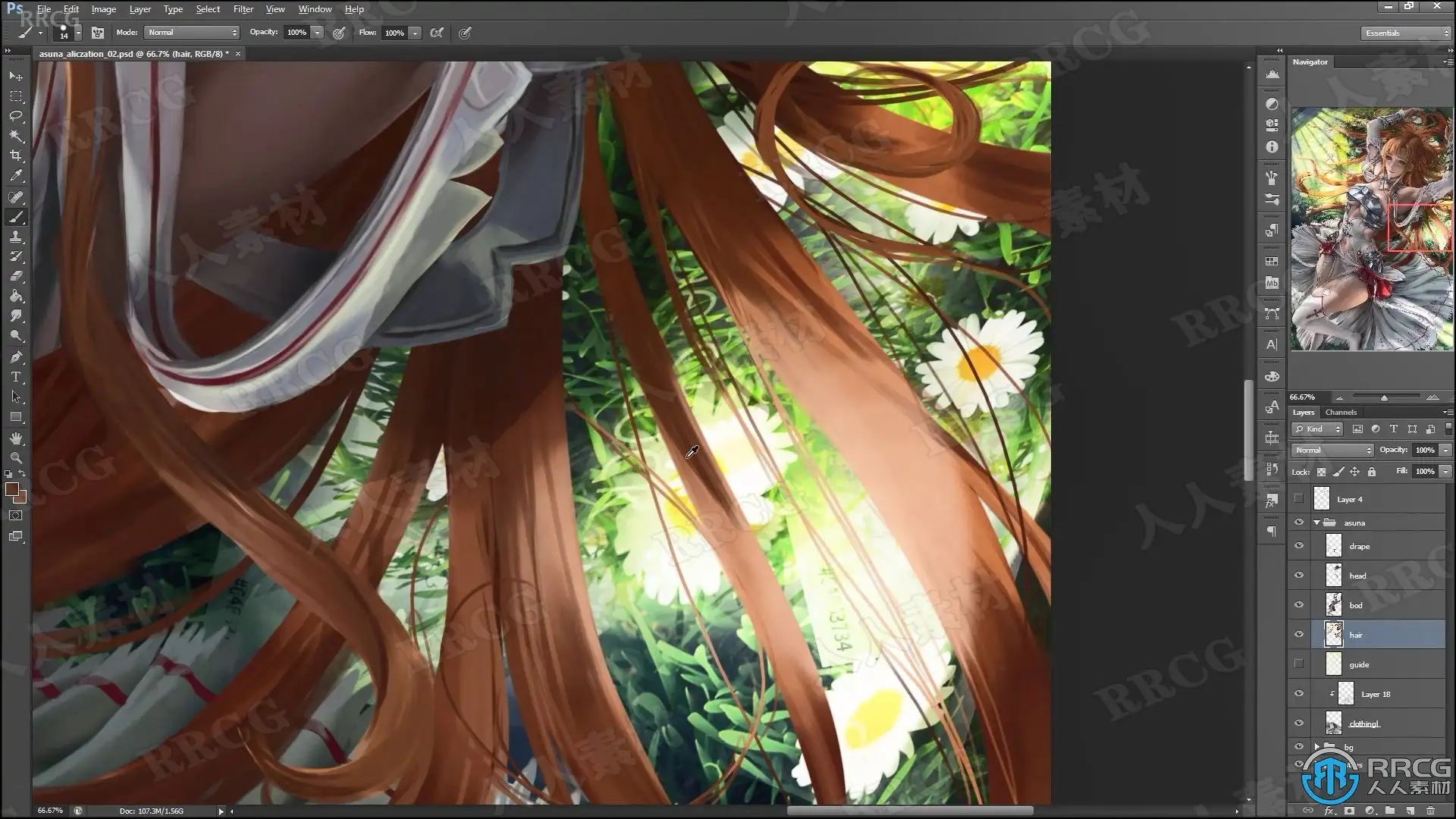The height and width of the screenshot is (819, 1456).
Task: Show the guide layer
Action: pyautogui.click(x=1299, y=664)
